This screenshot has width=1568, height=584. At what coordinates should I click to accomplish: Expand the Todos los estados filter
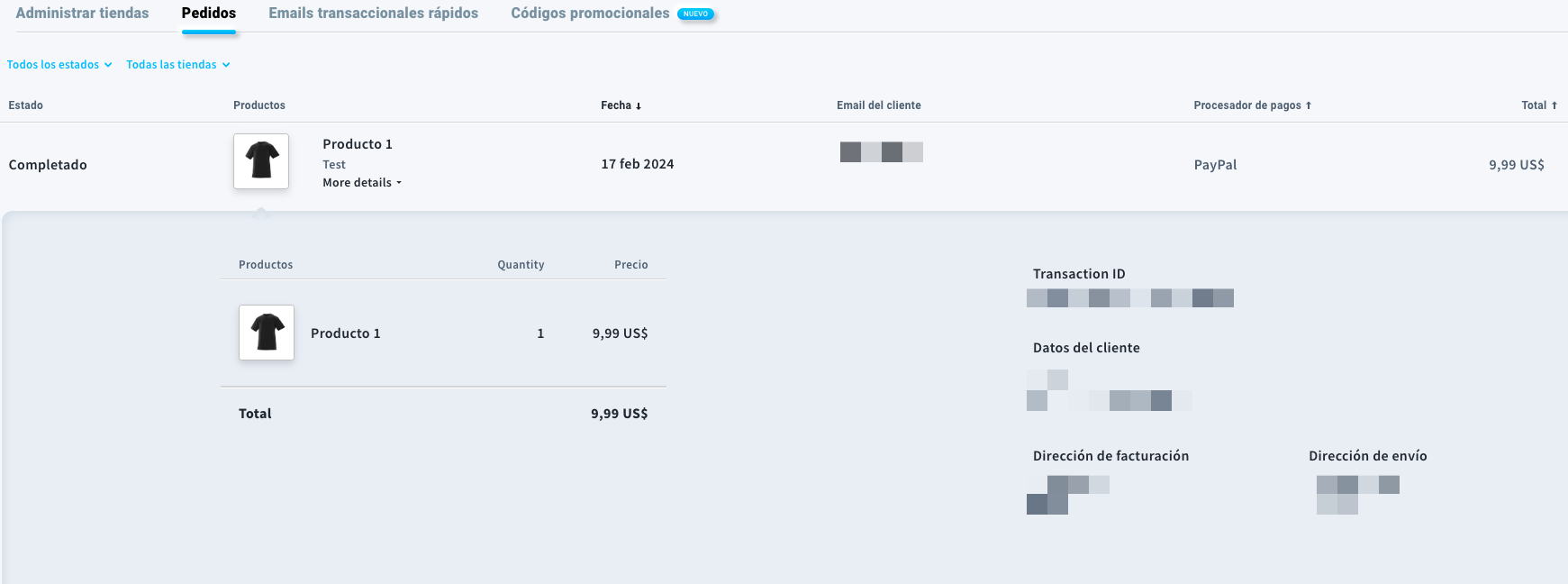pos(59,65)
